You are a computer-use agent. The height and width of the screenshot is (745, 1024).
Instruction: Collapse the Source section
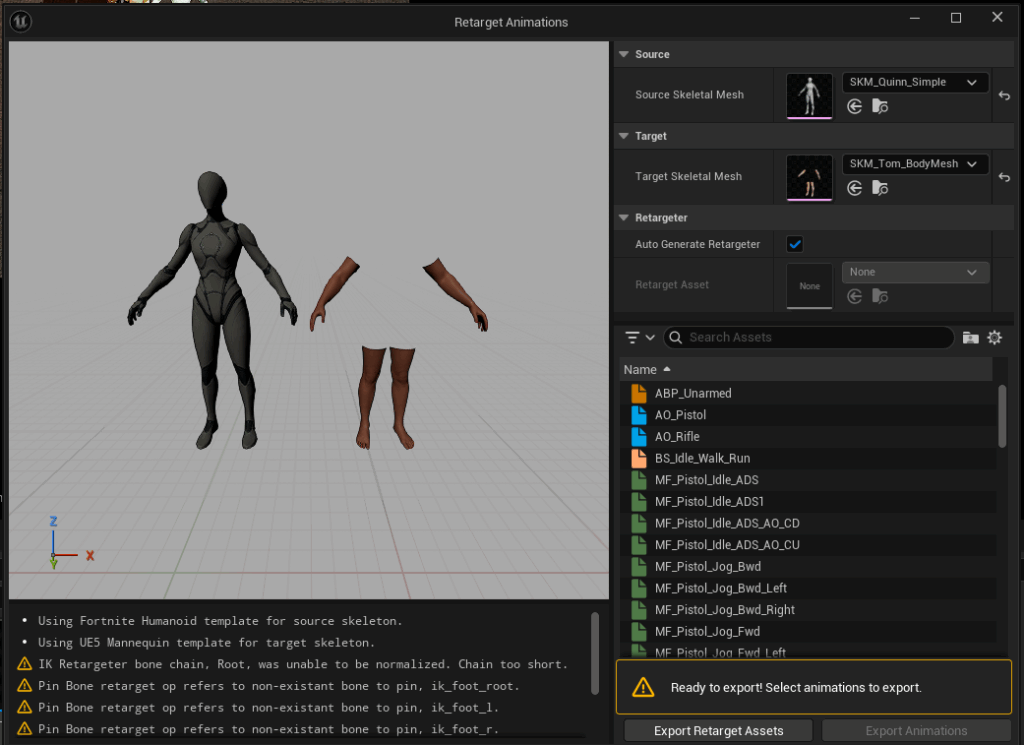pyautogui.click(x=624, y=54)
